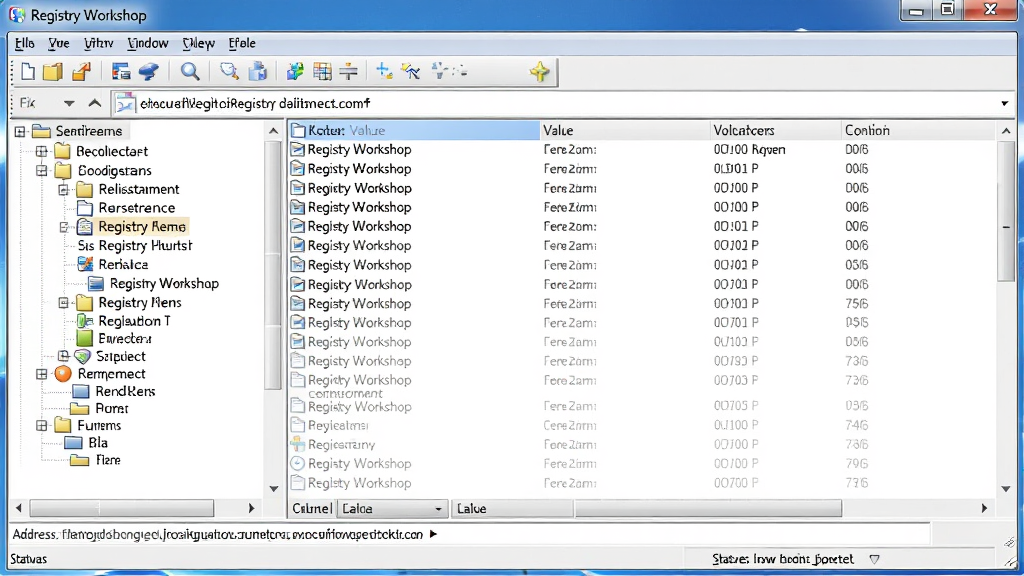Collapse the Boodigstans folder node
The height and width of the screenshot is (576, 1024).
tap(42, 170)
